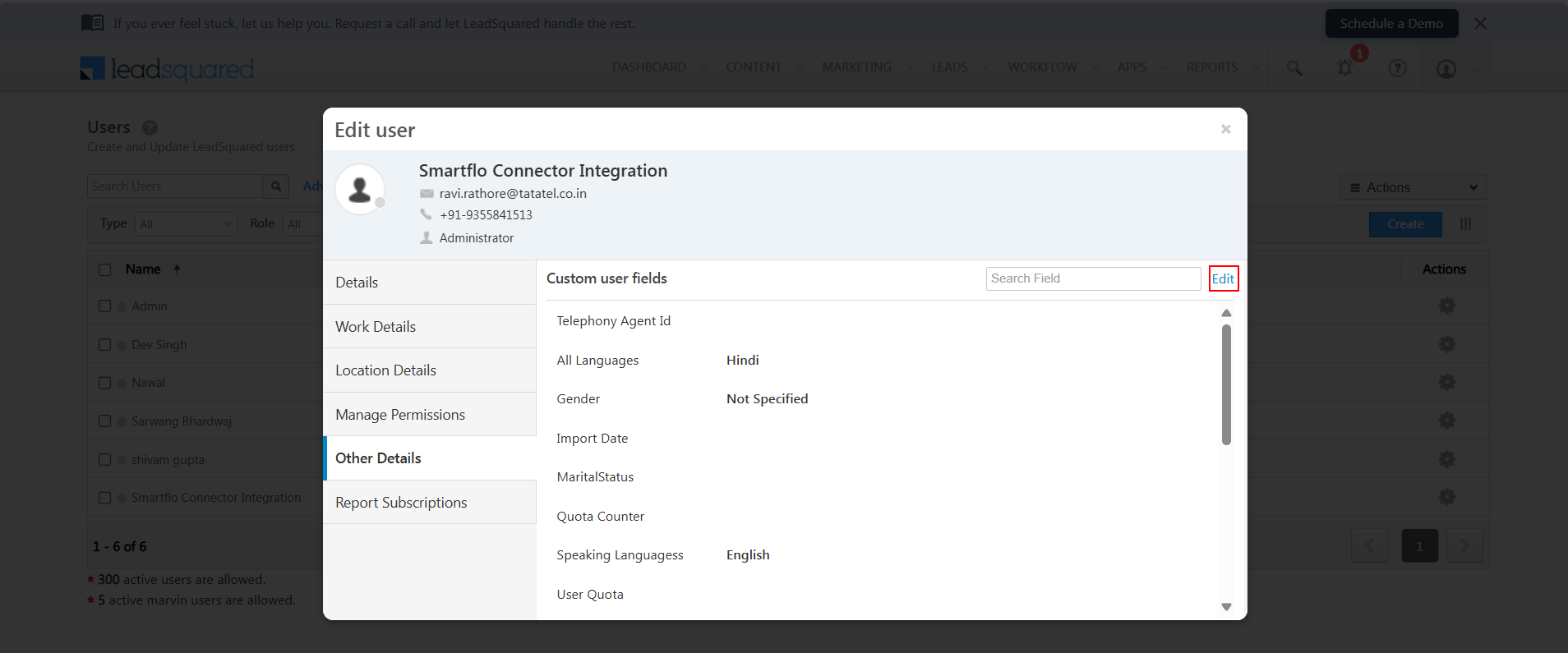Open gear actions for Sarwang Bhardwaj row
This screenshot has width=1568, height=653.
[x=1446, y=421]
